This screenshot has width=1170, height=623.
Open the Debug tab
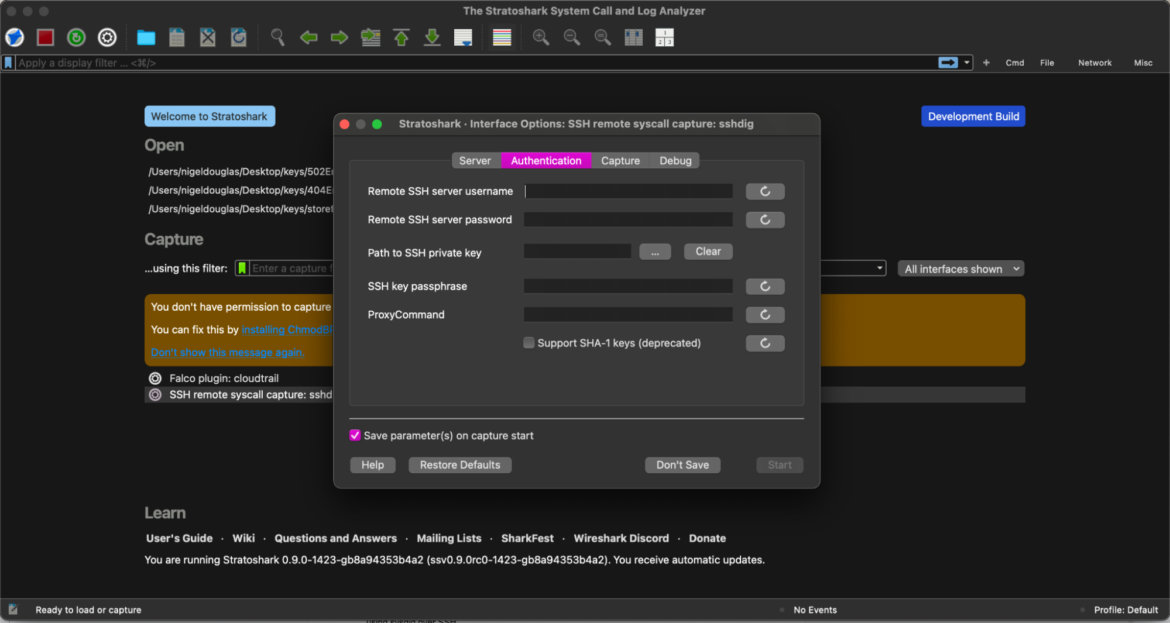tap(675, 160)
